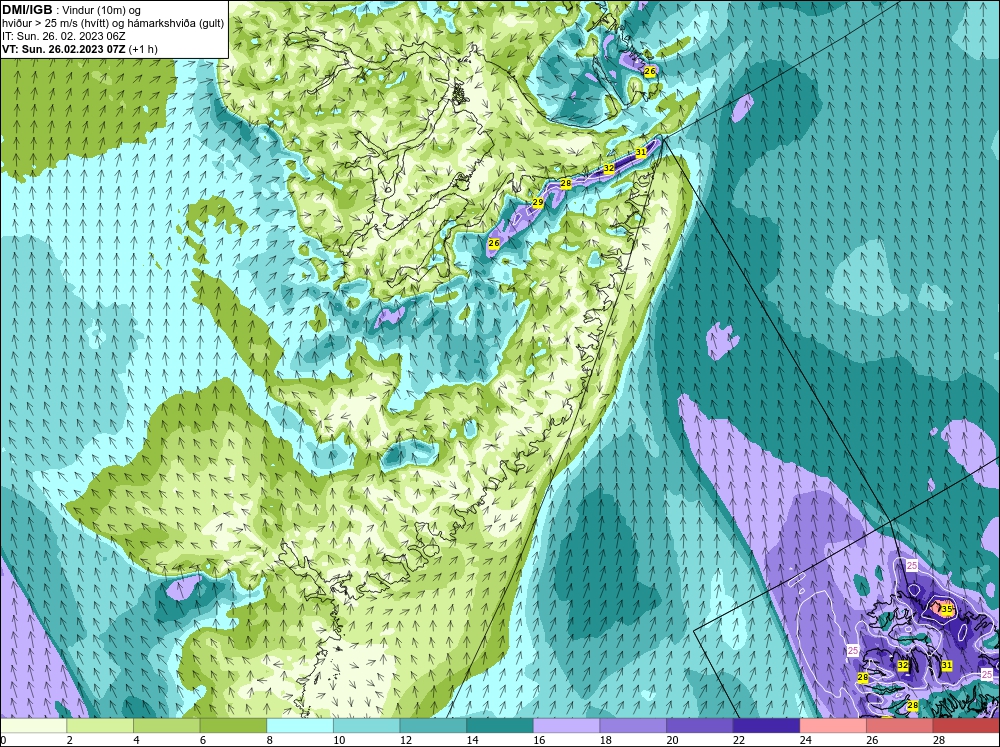
Task: Click the yellow gust label 35
Action: click(947, 609)
